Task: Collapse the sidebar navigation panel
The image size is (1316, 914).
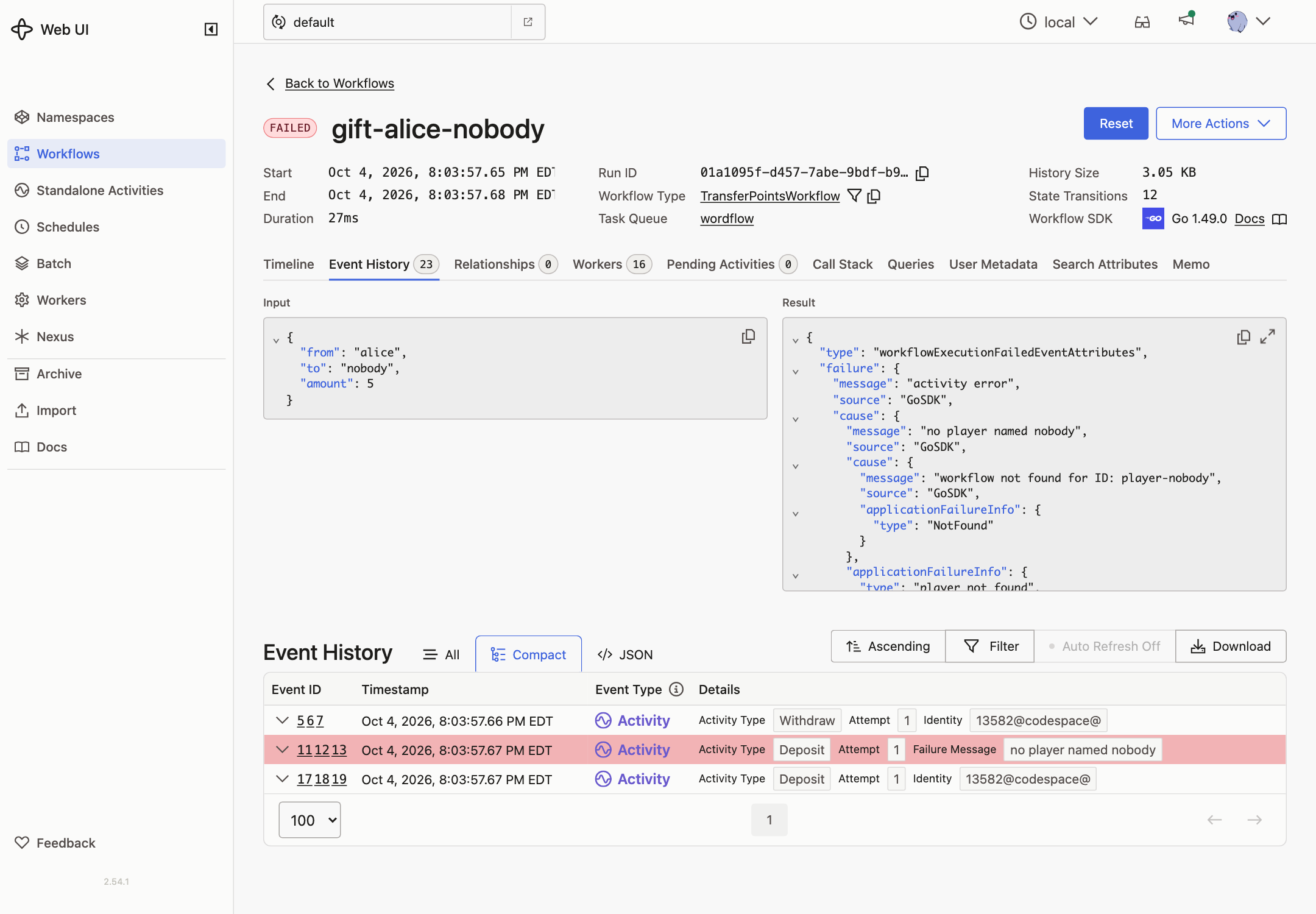Action: pos(211,29)
